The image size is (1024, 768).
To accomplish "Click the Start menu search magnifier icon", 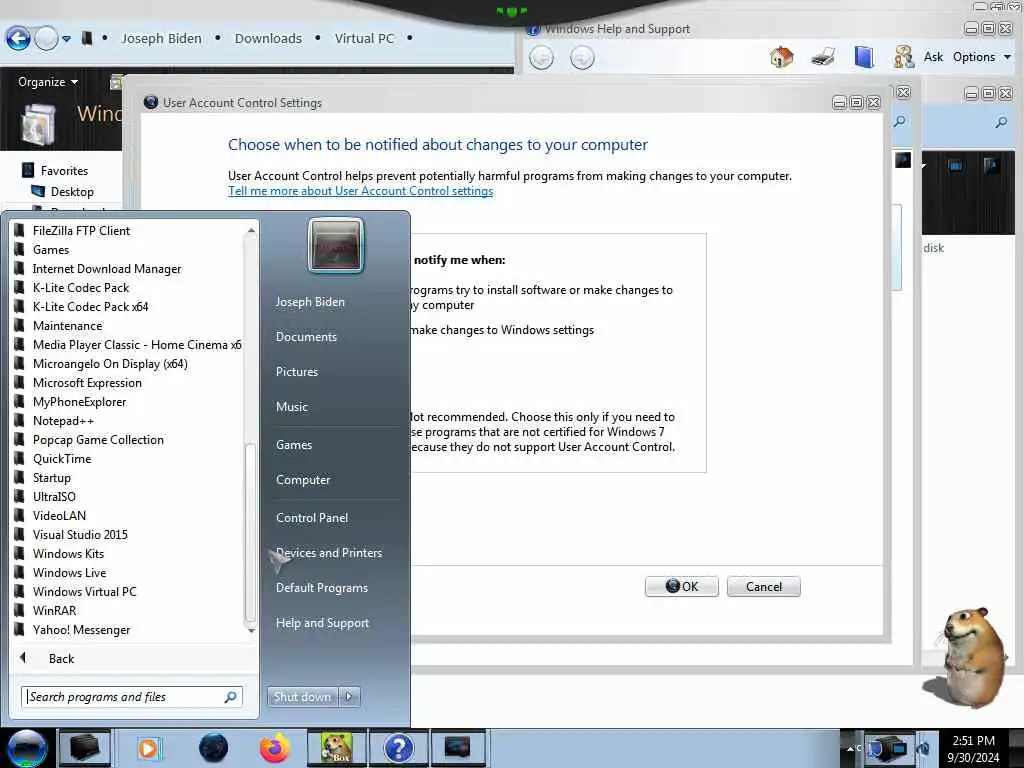I will tap(231, 697).
